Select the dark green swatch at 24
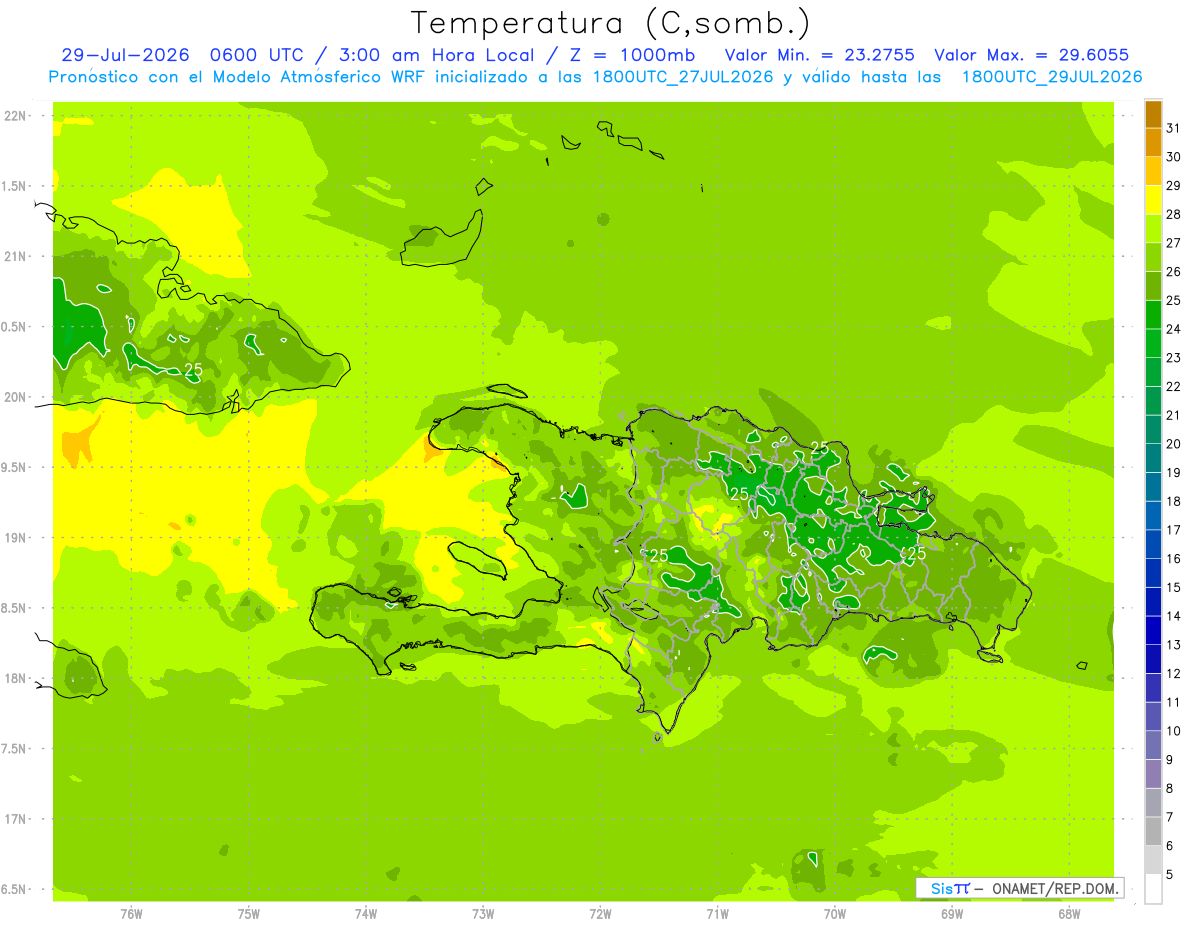This screenshot has height=927, width=1200. click(x=1153, y=315)
